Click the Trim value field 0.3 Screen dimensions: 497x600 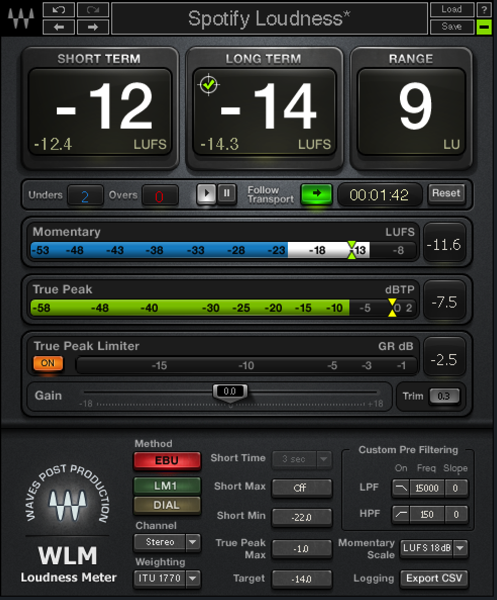[444, 396]
